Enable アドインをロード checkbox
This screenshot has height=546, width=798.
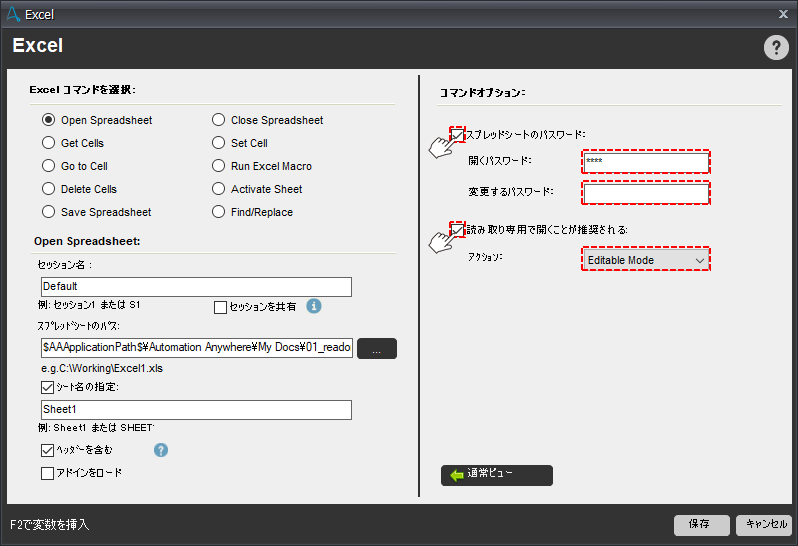47,473
